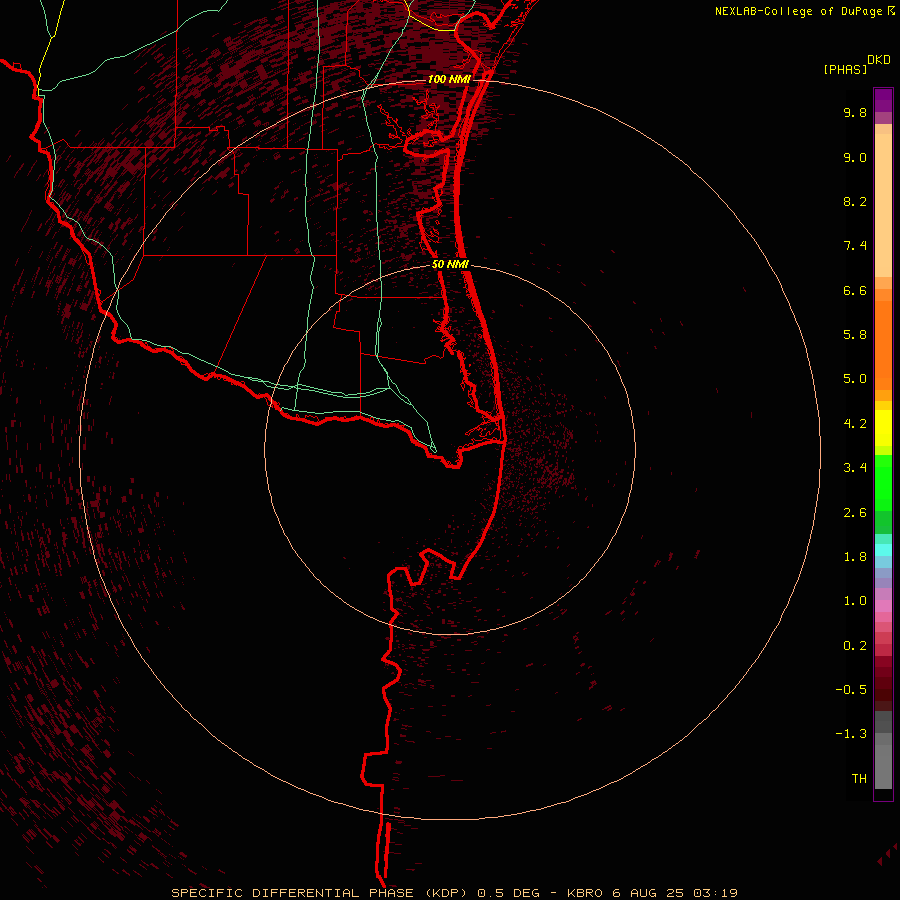Pick the gray band beside TH
900x900 pixels.
click(883, 766)
